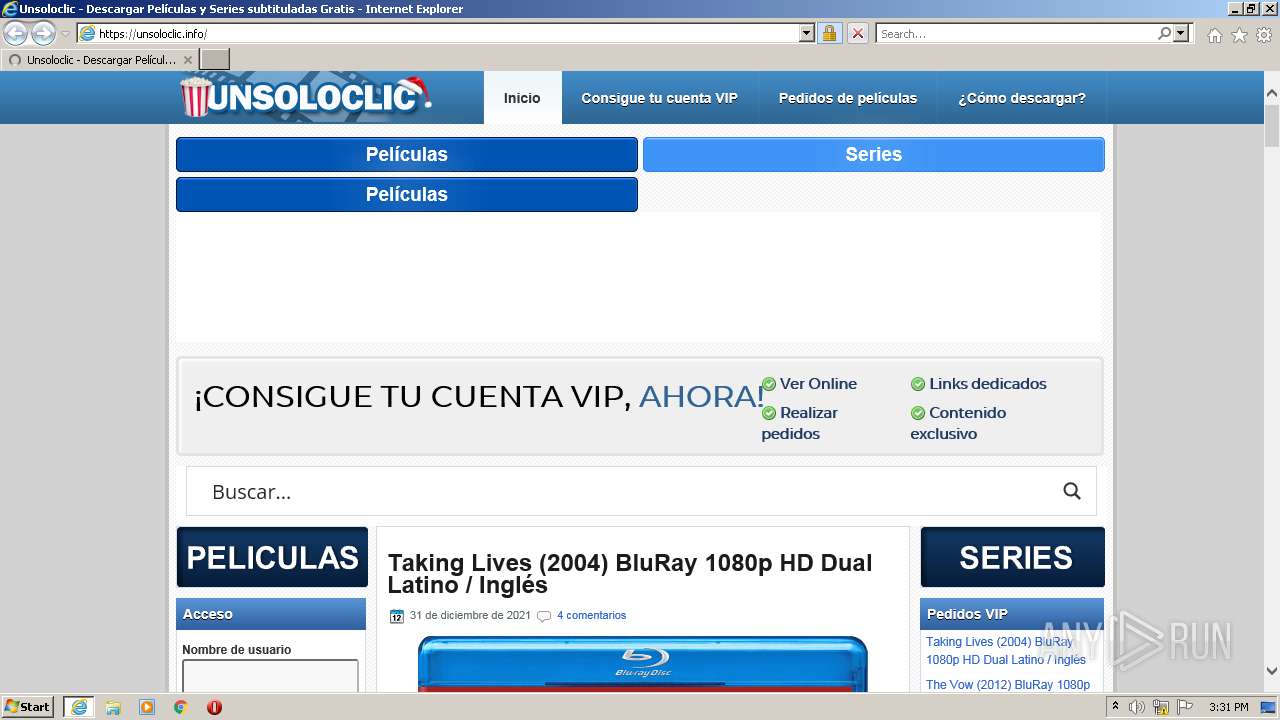Close the Unsoloclic tab

pyautogui.click(x=188, y=60)
